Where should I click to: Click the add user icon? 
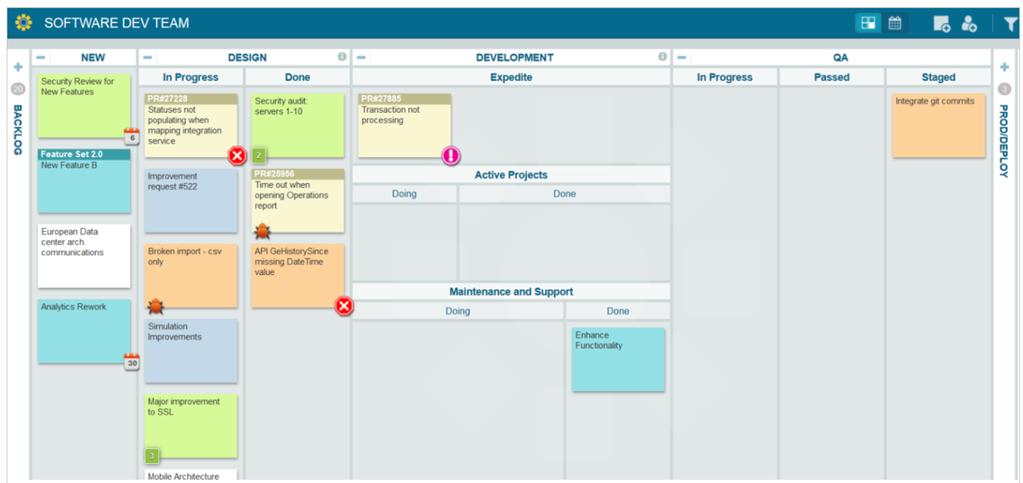click(x=969, y=24)
